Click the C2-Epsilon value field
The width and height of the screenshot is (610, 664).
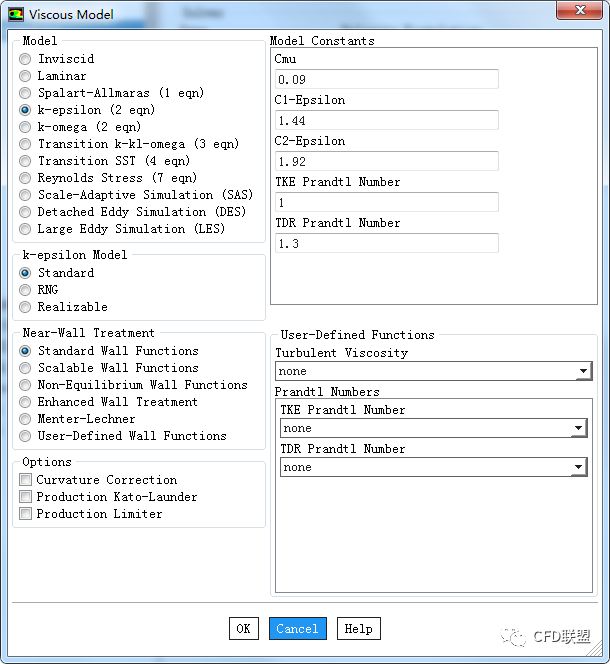[x=387, y=161]
